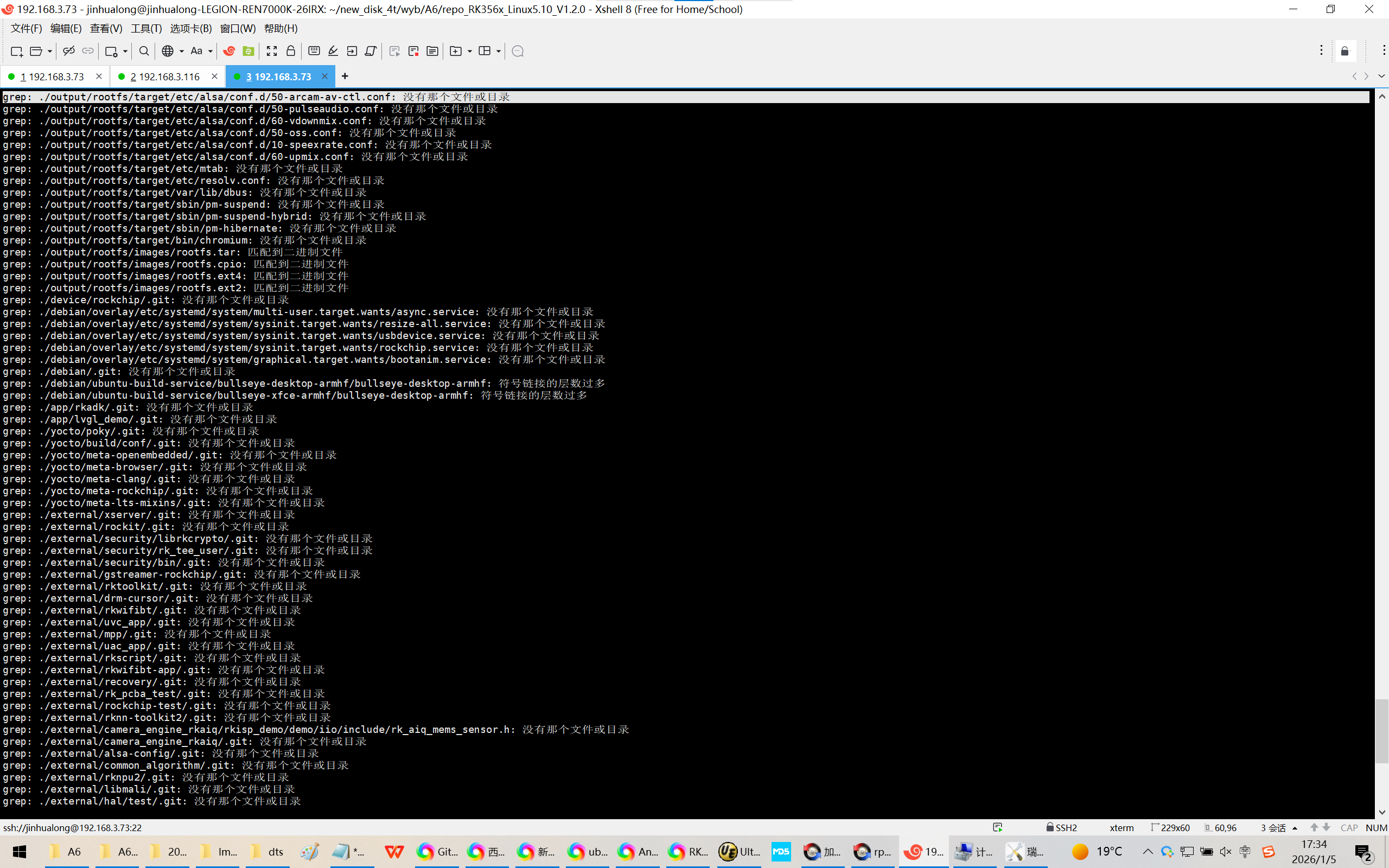Toggle the NUM indicator in the status bar
The width and height of the screenshot is (1389, 868).
pyautogui.click(x=1376, y=827)
